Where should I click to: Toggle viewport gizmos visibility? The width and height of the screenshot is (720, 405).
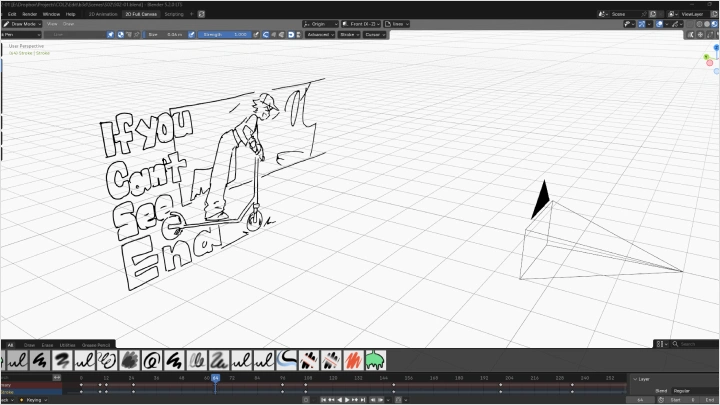(641, 24)
